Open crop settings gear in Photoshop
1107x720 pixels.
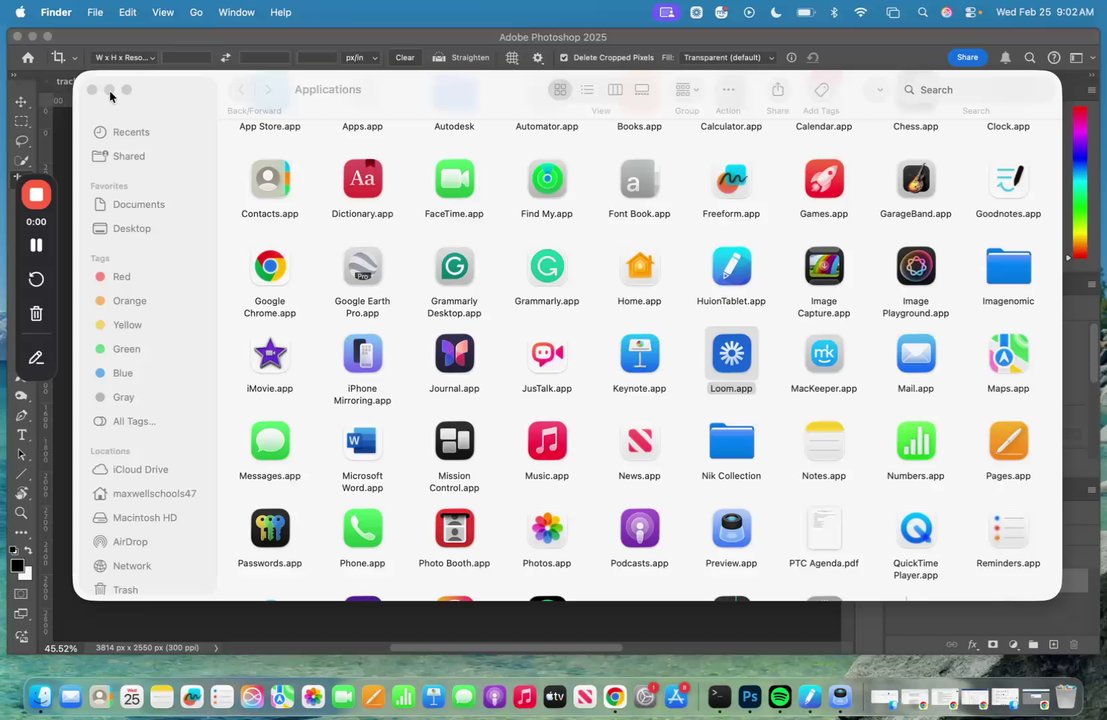[x=538, y=58]
